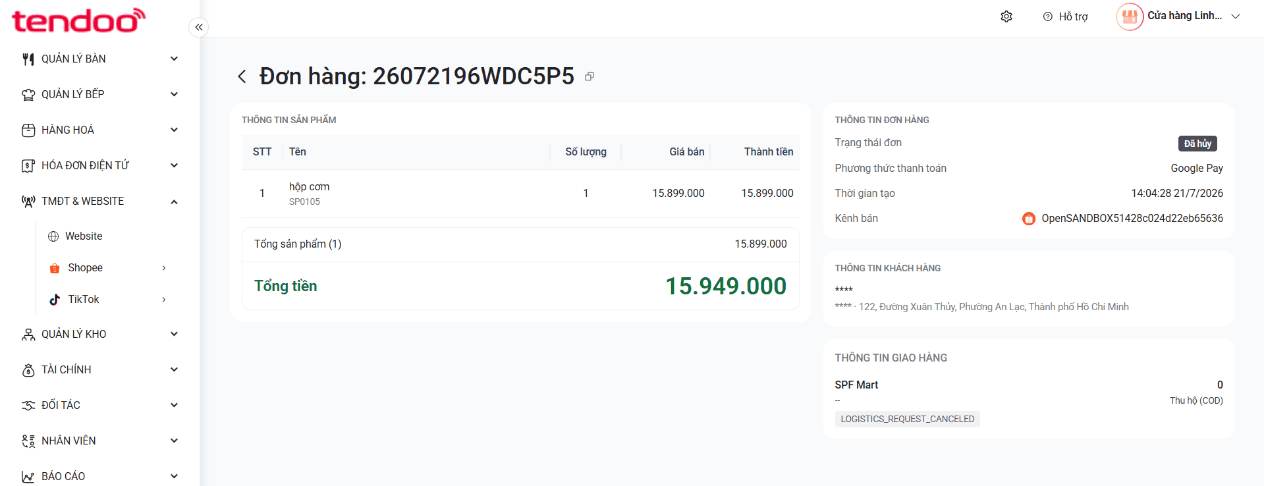
Task: Click the TikTok icon in the sidebar
Action: point(55,299)
